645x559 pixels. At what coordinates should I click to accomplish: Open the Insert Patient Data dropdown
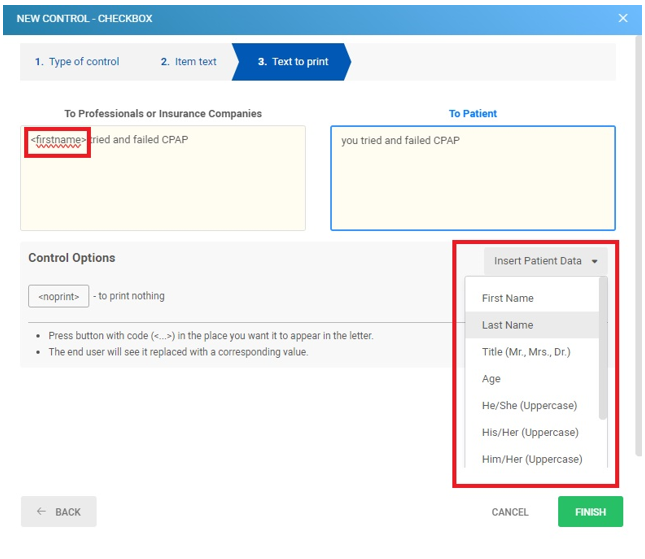[545, 261]
